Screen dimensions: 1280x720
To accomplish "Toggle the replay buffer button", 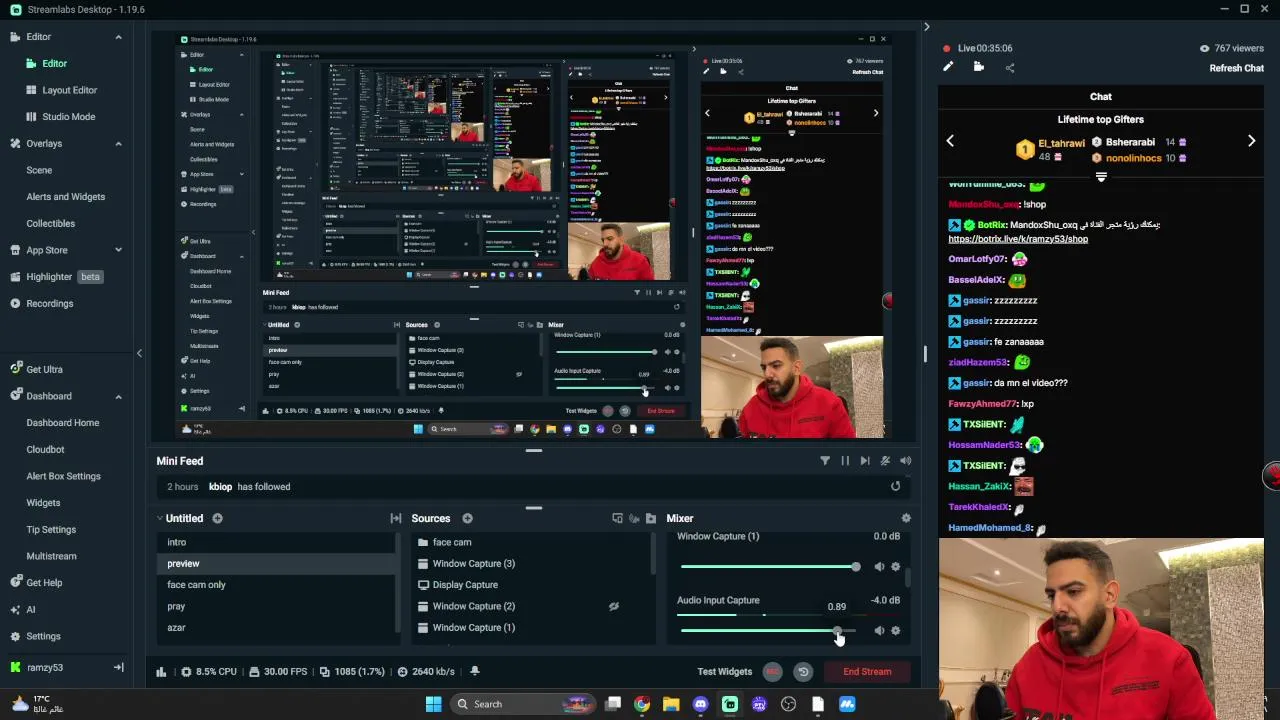I will 802,672.
